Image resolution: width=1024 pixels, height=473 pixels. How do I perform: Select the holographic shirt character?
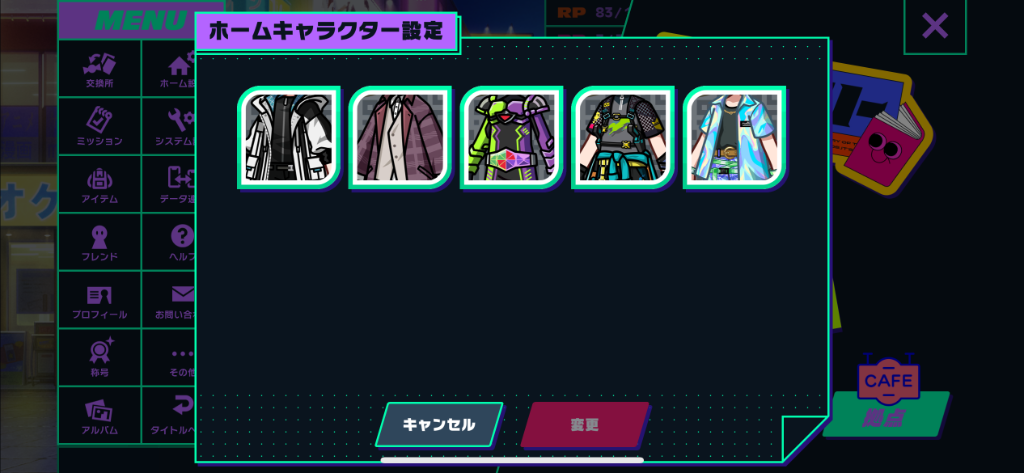(x=734, y=137)
